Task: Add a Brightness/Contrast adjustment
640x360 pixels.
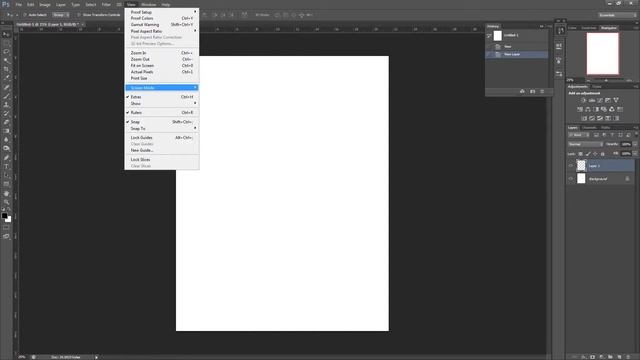Action: [583, 100]
